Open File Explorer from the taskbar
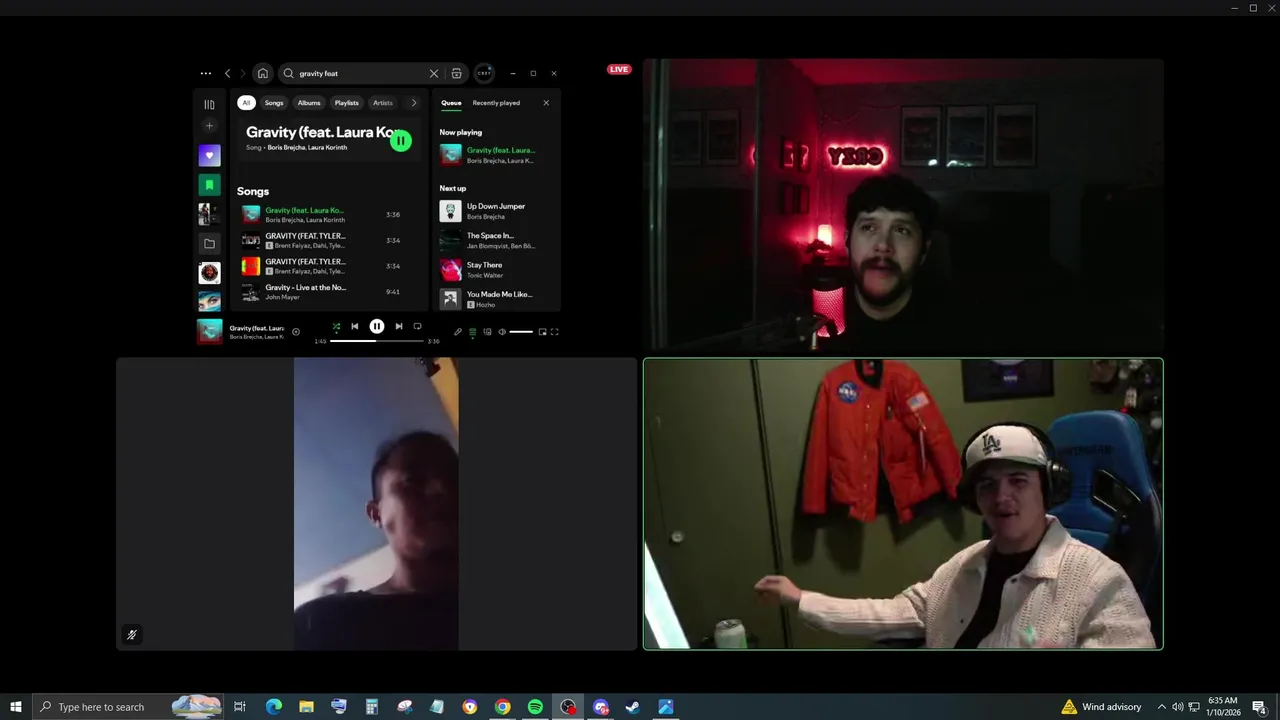 coord(306,707)
